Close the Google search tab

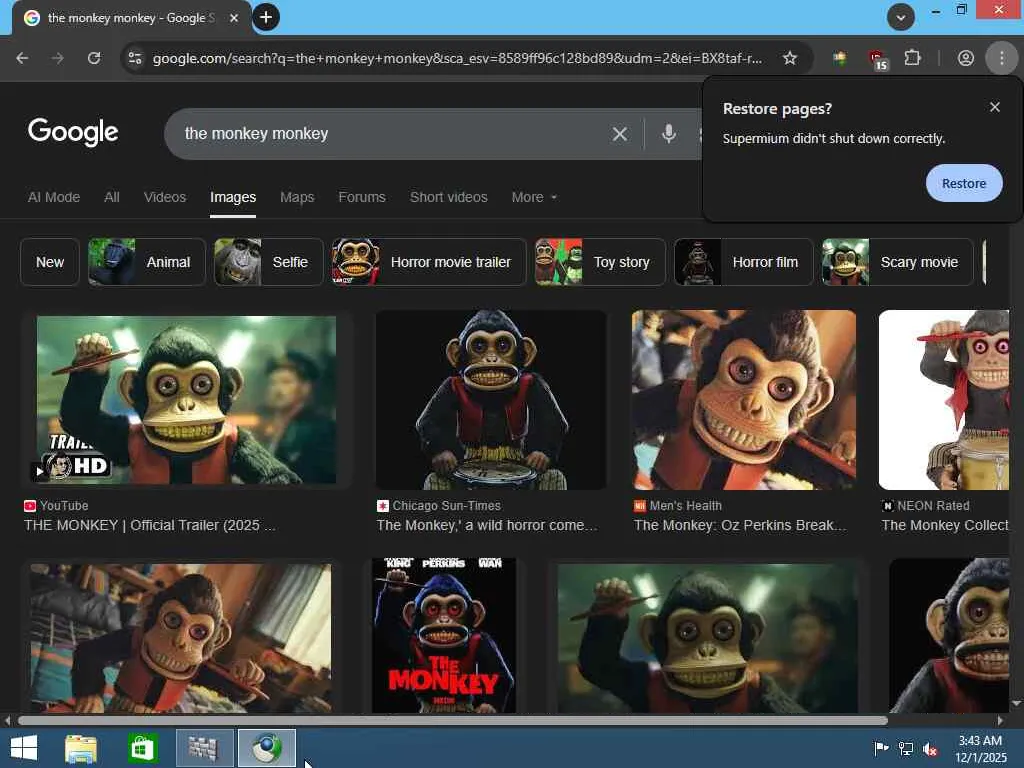tap(234, 18)
